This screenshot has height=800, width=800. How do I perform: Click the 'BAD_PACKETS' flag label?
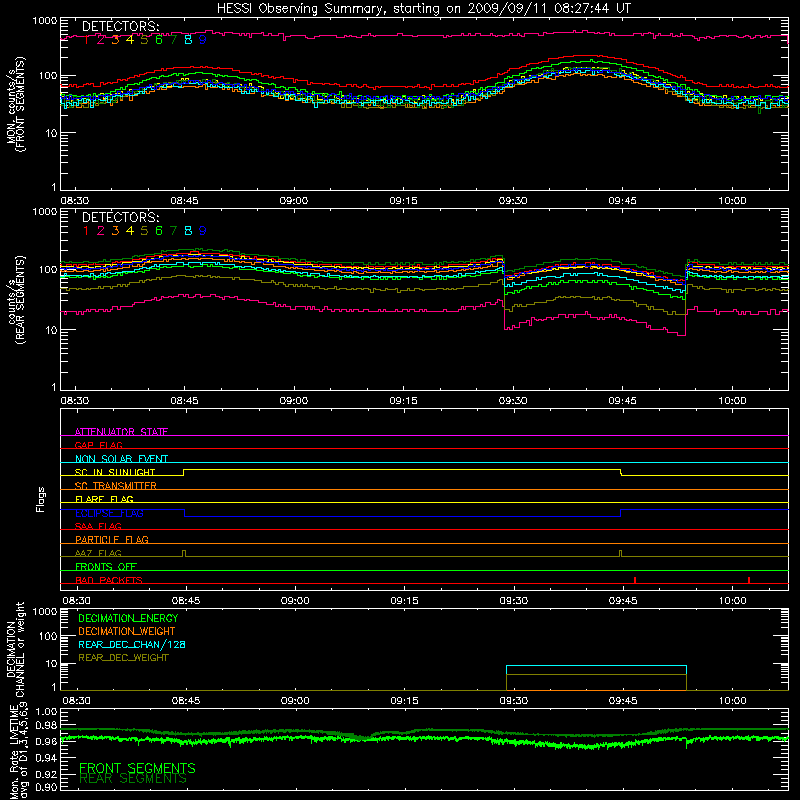tap(109, 580)
